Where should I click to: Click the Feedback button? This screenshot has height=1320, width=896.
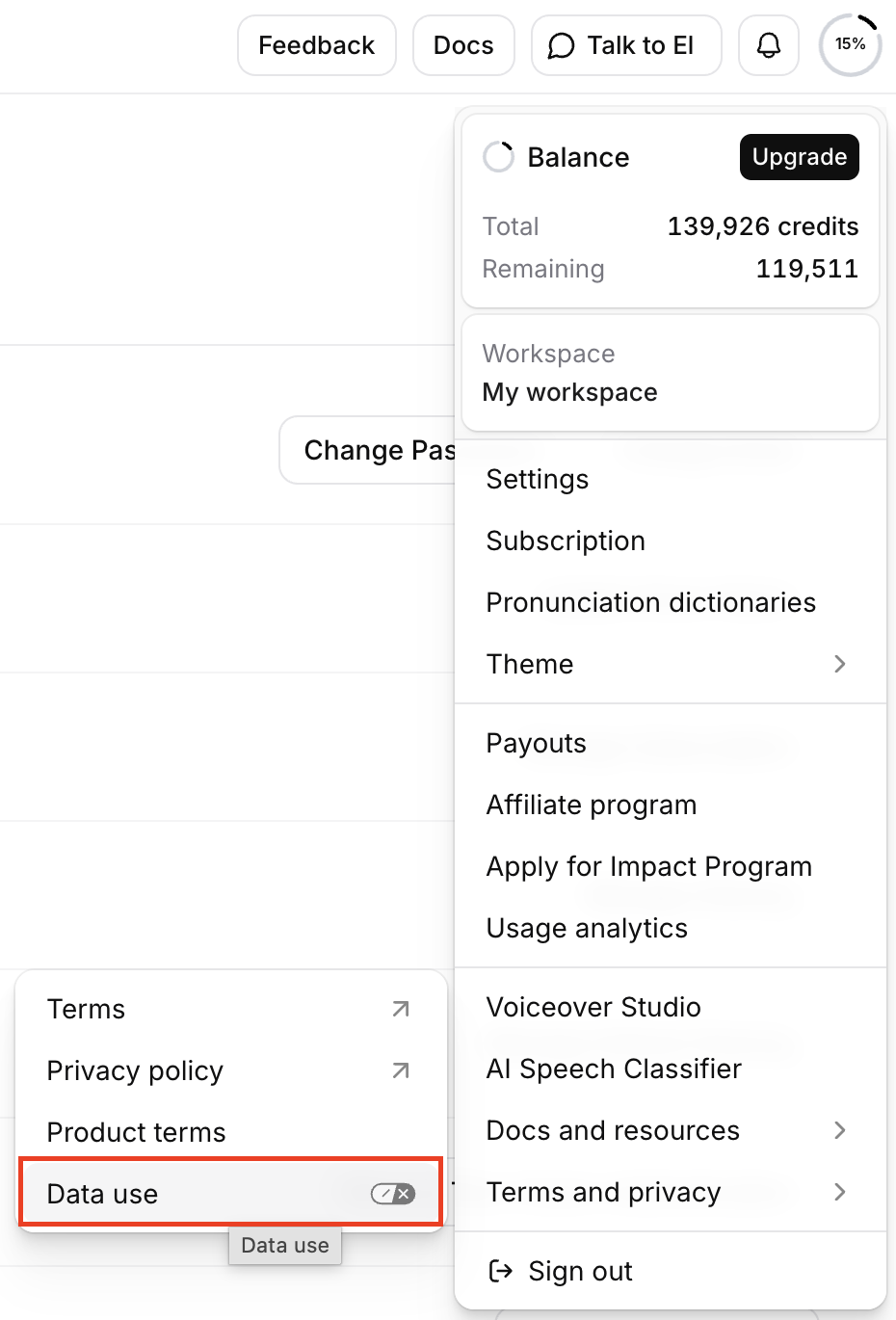coord(317,45)
